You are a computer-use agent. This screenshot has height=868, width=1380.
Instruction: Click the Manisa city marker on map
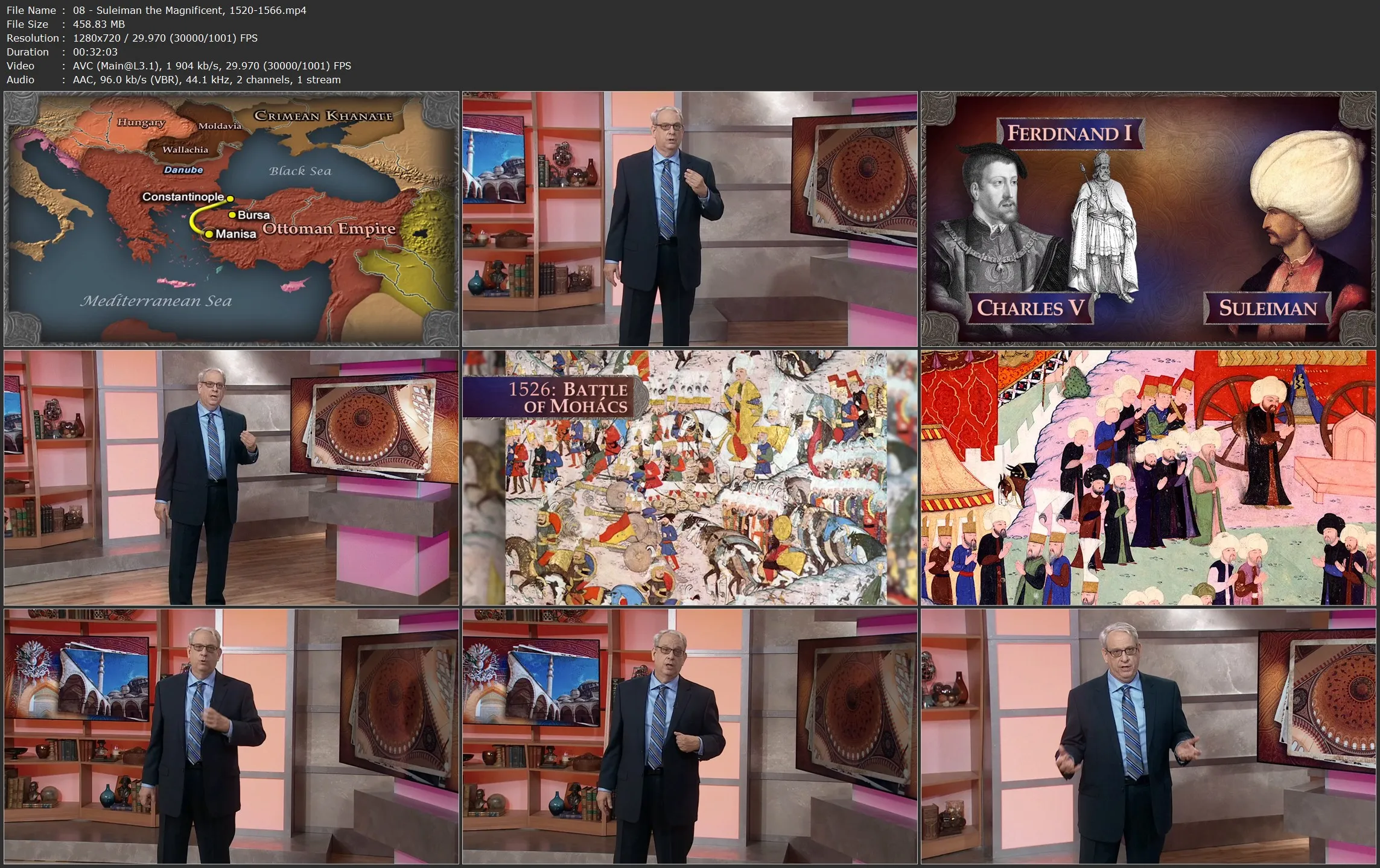tap(209, 234)
